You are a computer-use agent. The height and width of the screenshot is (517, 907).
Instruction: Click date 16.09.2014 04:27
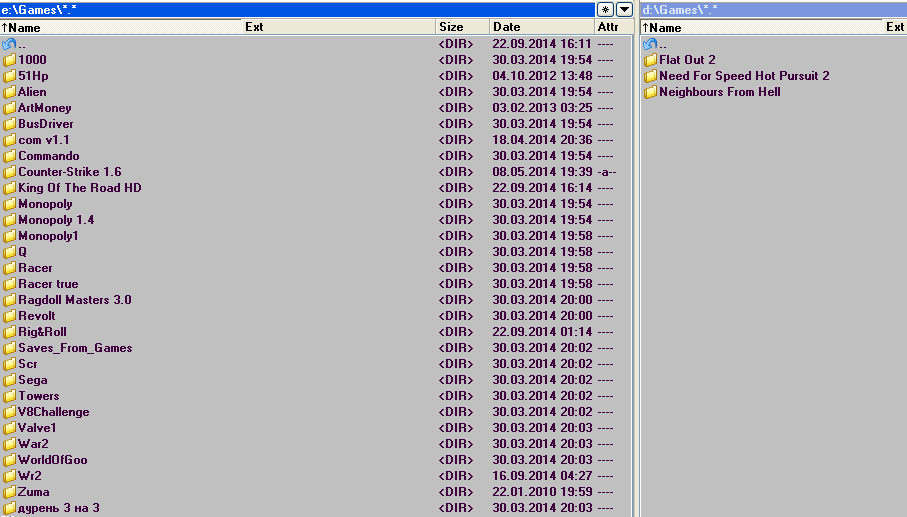pyautogui.click(x=542, y=476)
